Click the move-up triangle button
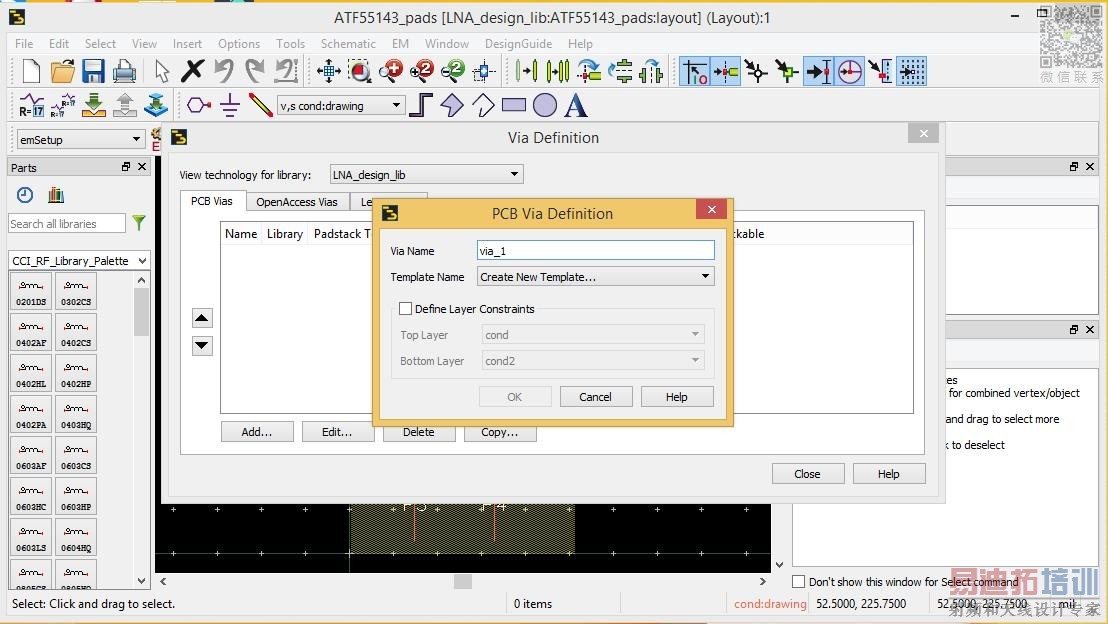This screenshot has width=1108, height=624. [202, 318]
